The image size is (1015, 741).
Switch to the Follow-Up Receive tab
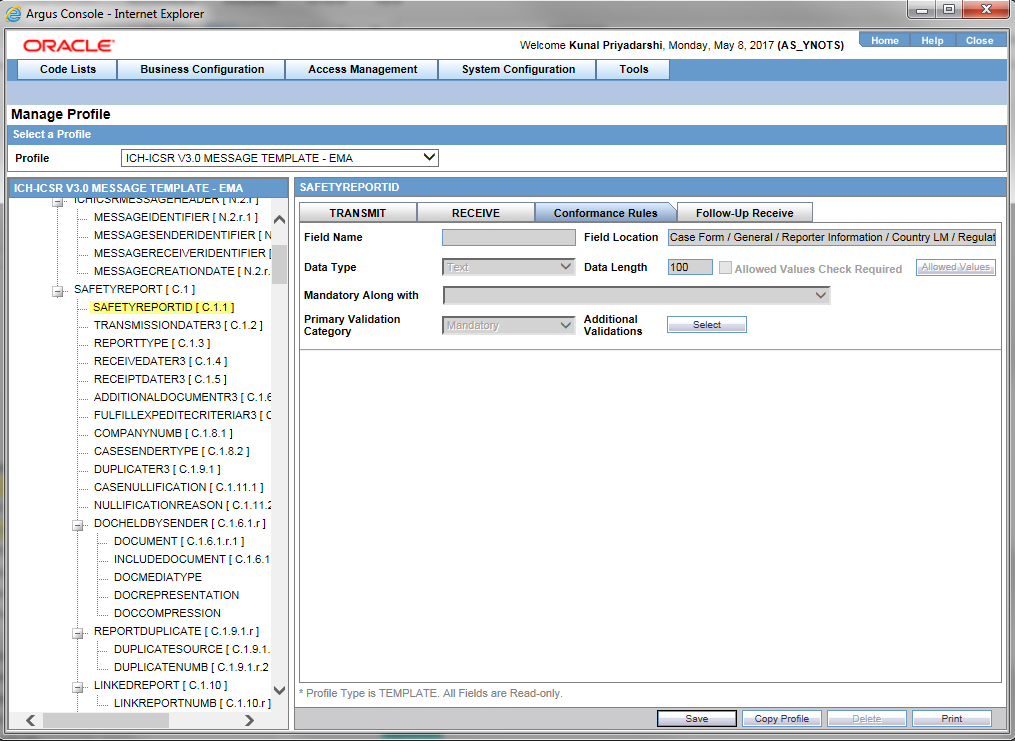click(x=744, y=213)
